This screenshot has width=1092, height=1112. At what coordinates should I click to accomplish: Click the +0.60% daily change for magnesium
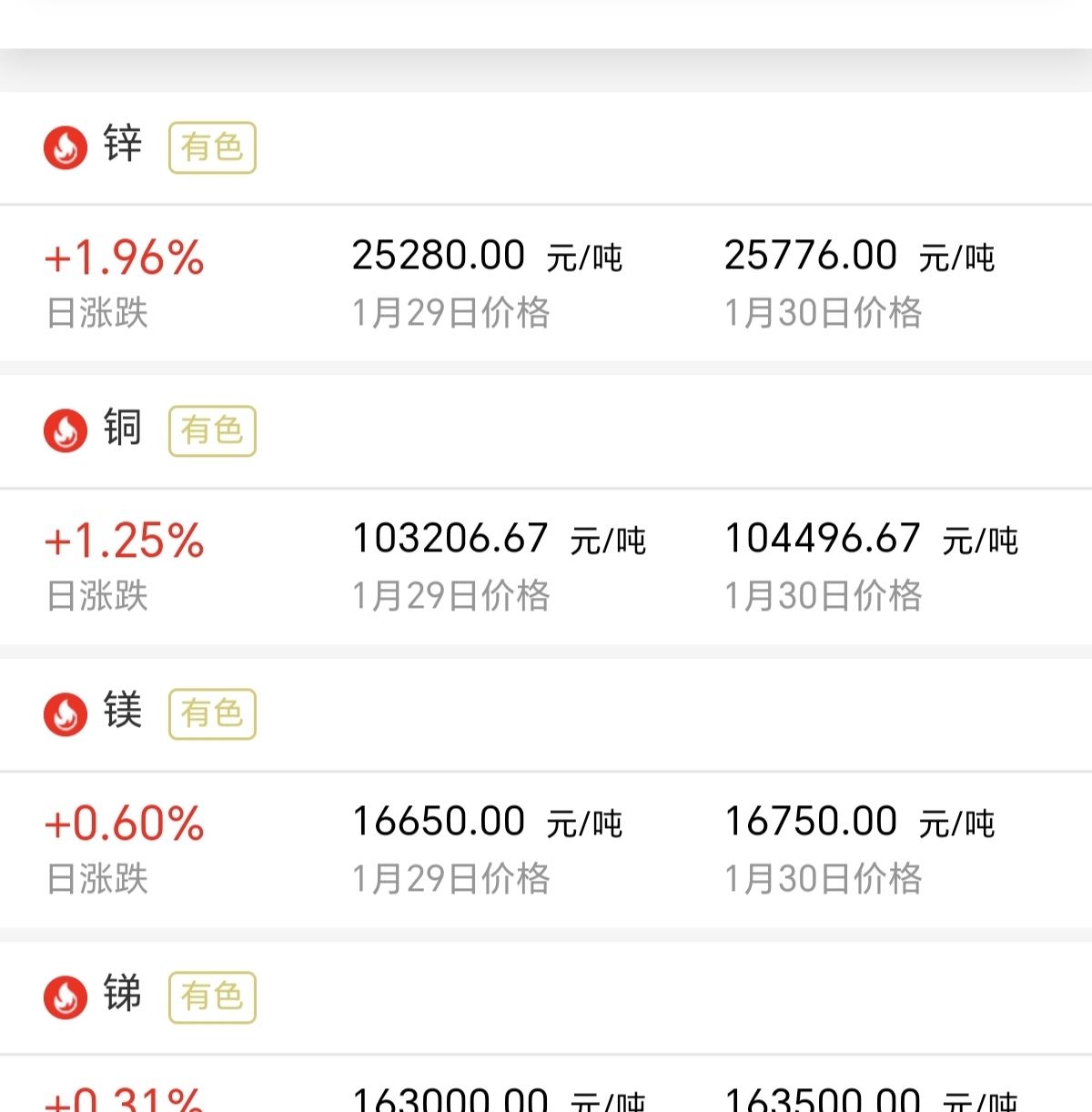(125, 824)
